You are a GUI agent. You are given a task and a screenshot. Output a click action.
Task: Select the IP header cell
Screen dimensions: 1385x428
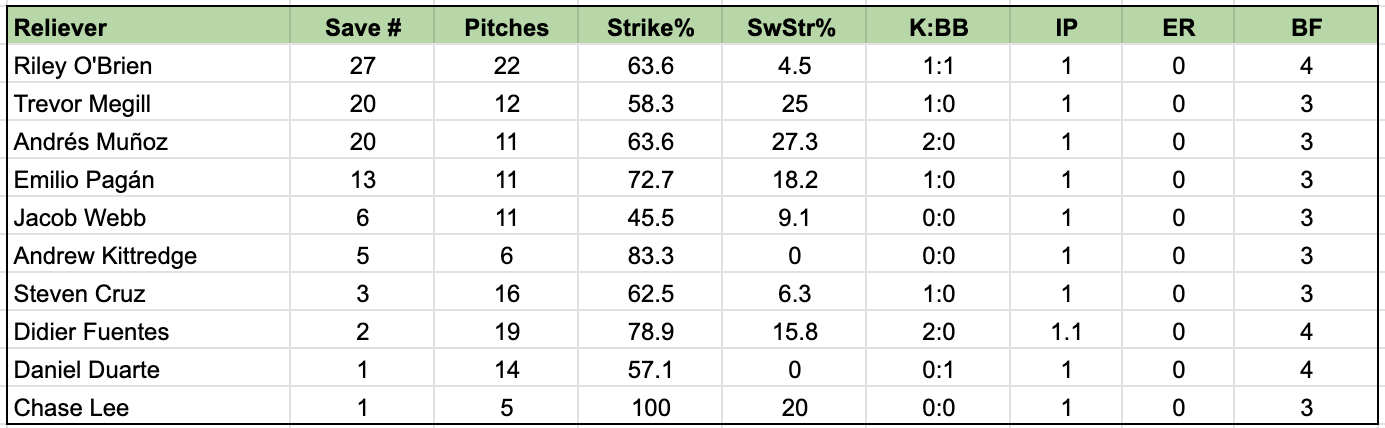[1066, 28]
